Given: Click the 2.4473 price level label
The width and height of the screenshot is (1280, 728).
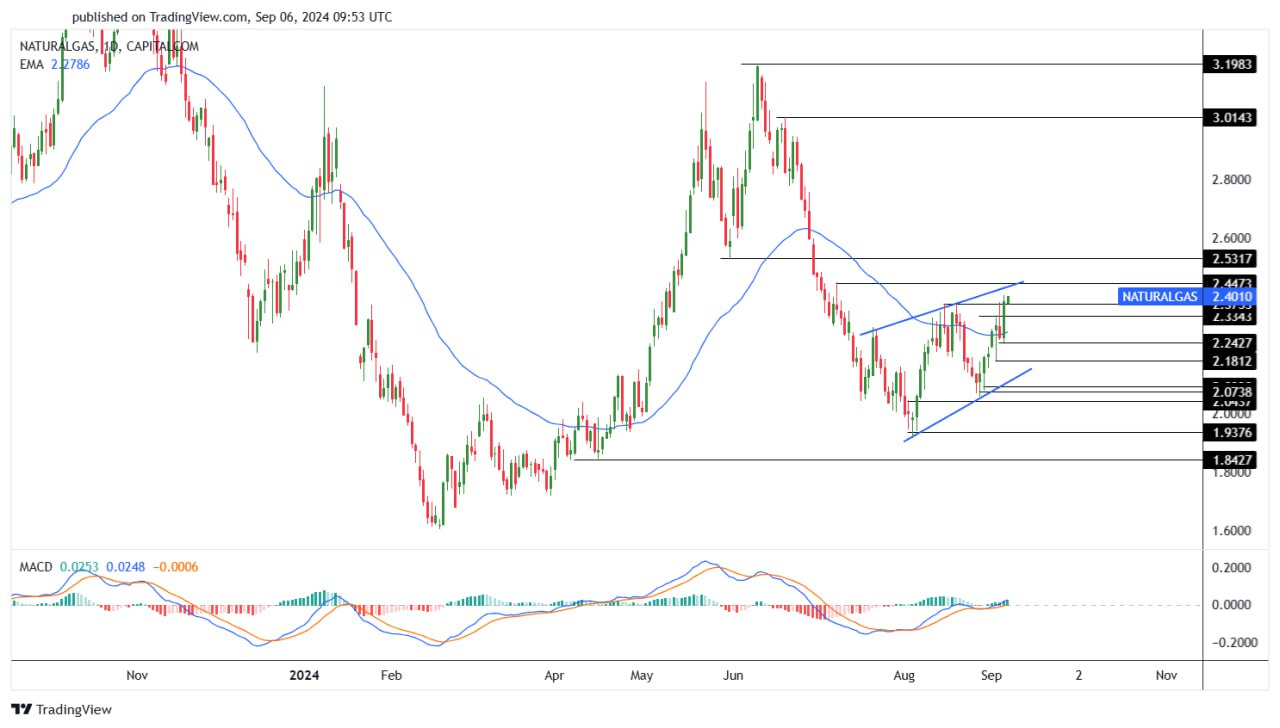Looking at the screenshot, I should [x=1231, y=283].
